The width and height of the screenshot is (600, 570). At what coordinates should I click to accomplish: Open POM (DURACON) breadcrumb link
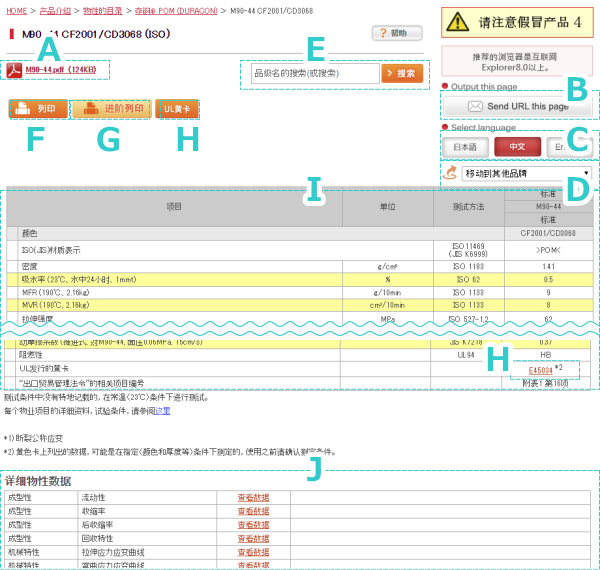(x=176, y=11)
